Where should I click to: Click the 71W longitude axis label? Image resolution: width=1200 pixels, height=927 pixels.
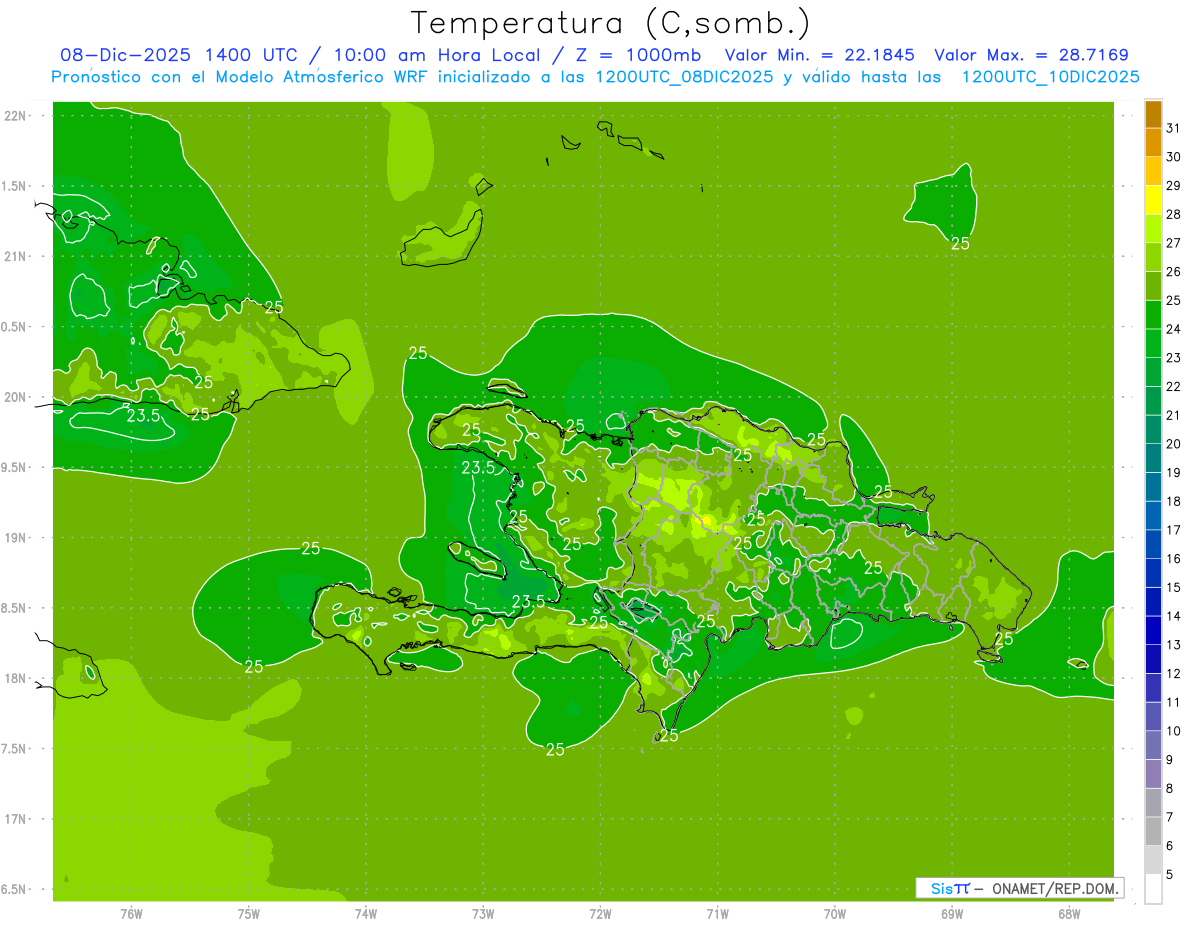[717, 913]
